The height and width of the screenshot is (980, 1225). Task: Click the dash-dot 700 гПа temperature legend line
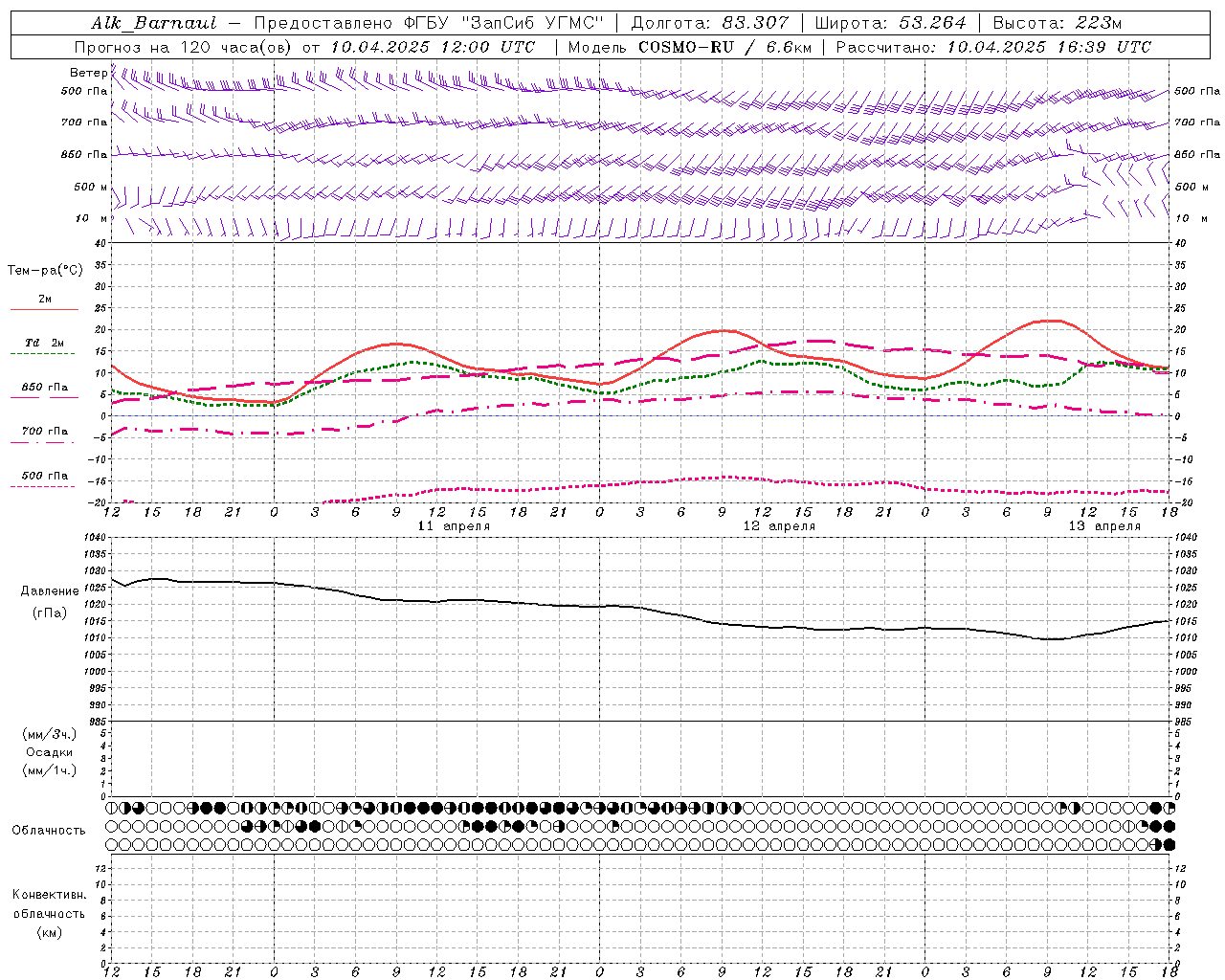pos(44,442)
